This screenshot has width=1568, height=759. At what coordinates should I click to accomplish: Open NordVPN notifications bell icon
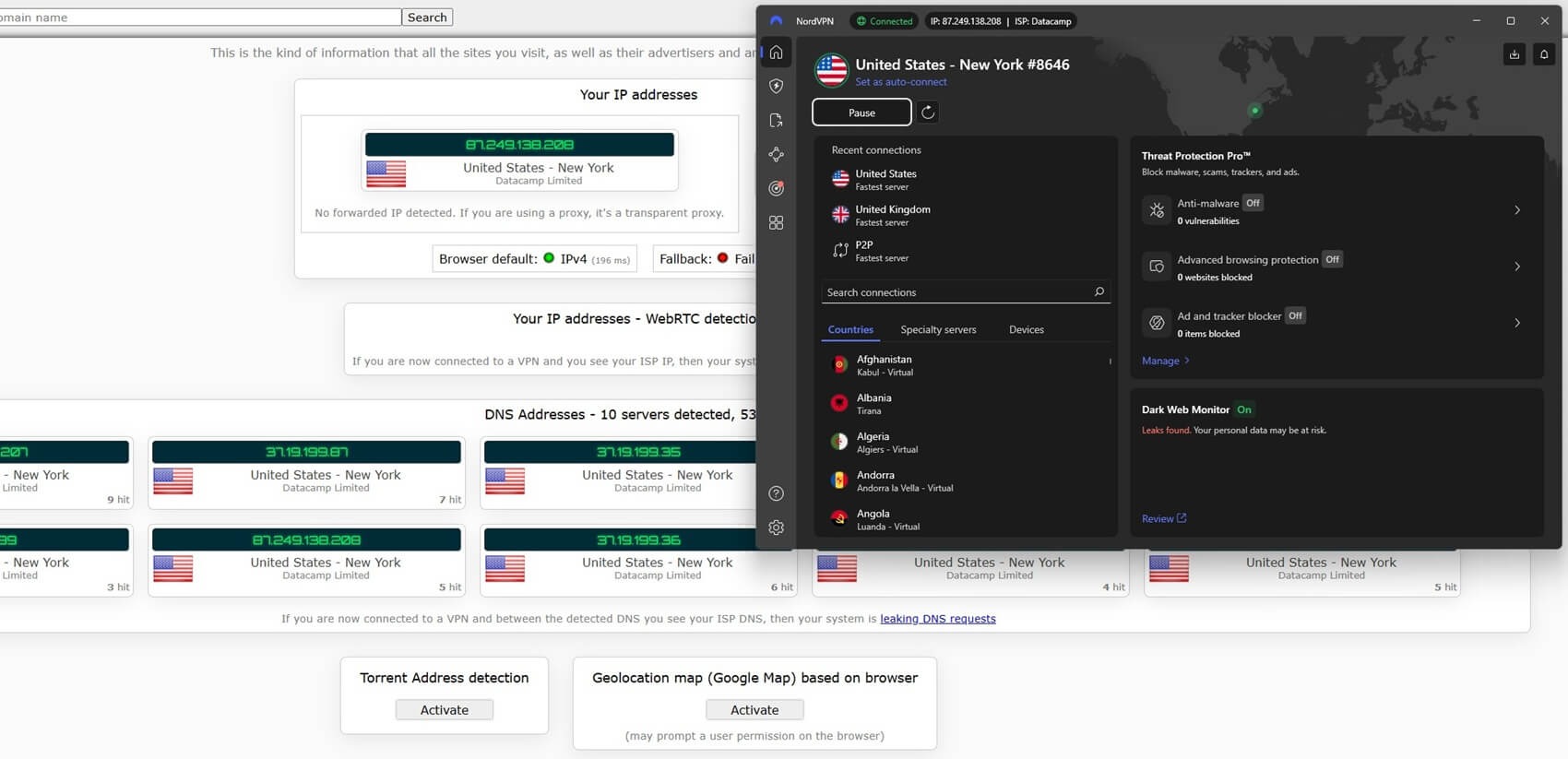pyautogui.click(x=1544, y=54)
